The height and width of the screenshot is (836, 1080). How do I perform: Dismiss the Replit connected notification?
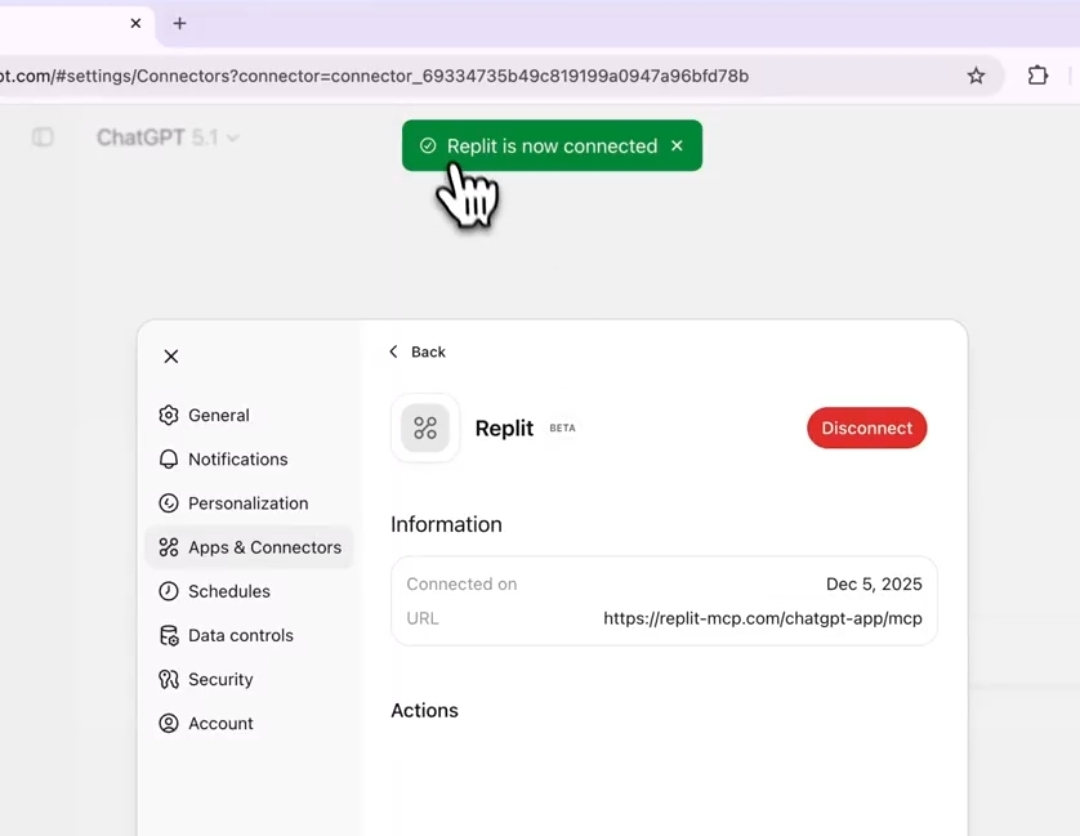coord(677,146)
